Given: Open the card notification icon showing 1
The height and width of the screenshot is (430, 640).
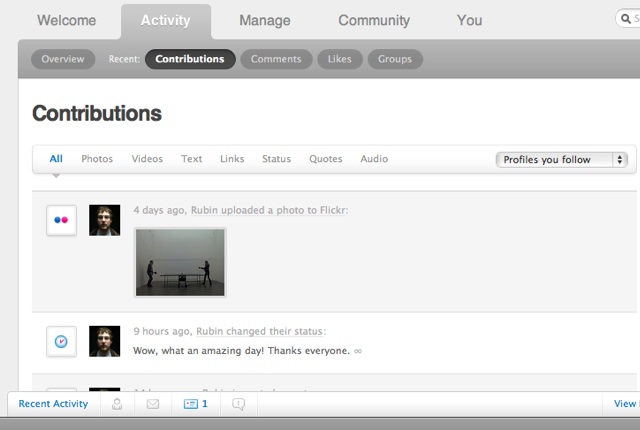Looking at the screenshot, I should coord(196,404).
